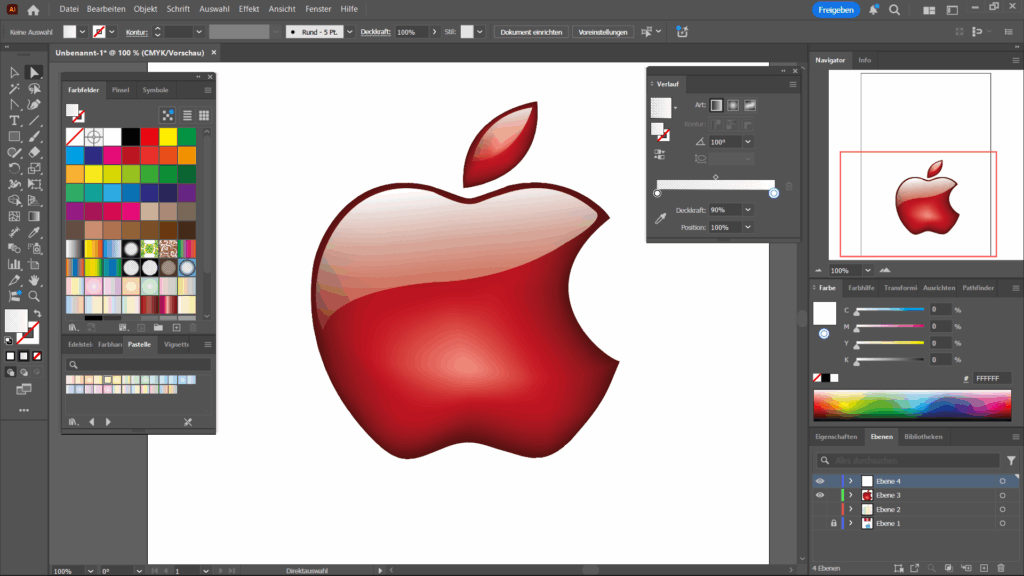Click the layer filter funnel icon
Screen dimensions: 1024x576
click(x=1011, y=461)
